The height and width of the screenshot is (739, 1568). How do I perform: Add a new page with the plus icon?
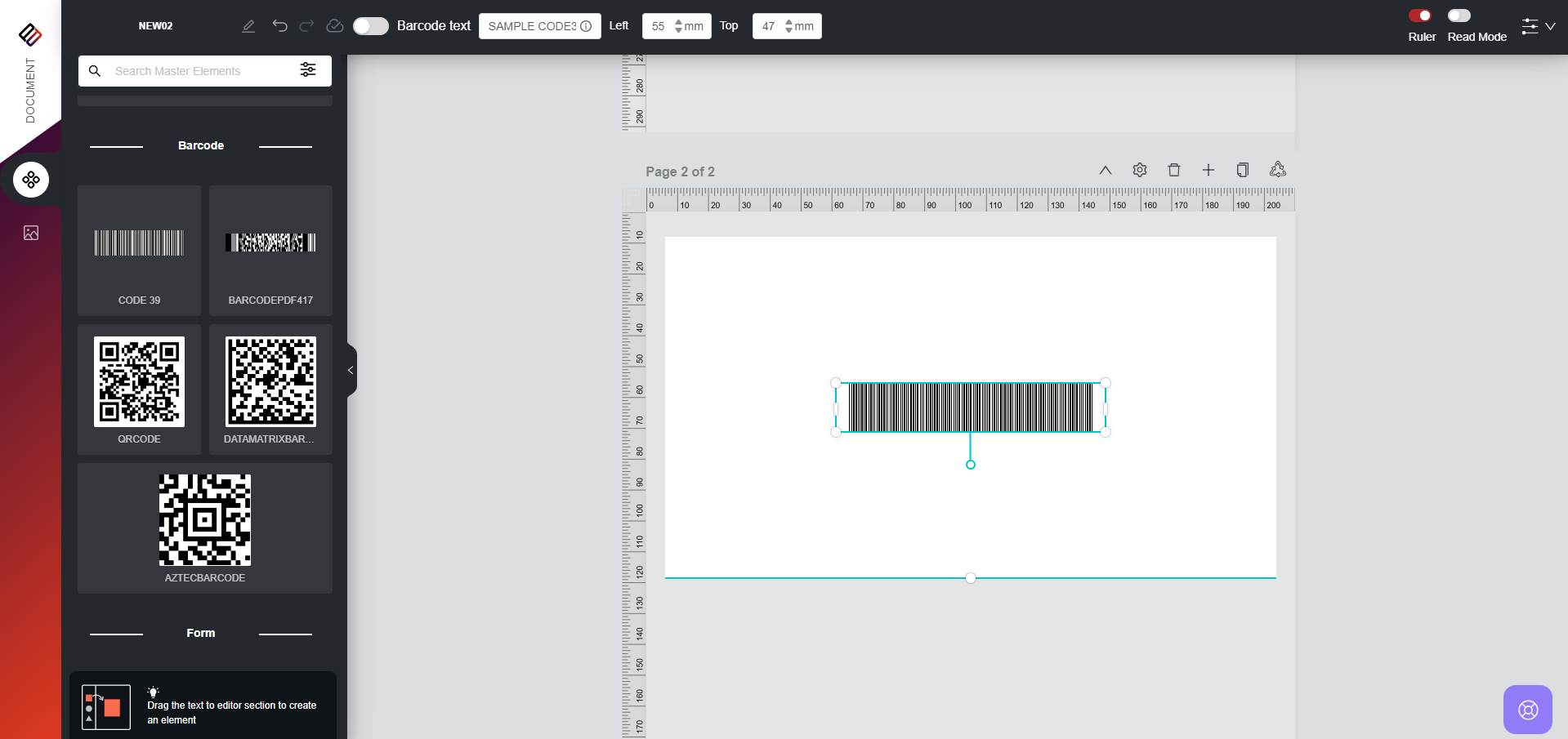click(1208, 170)
